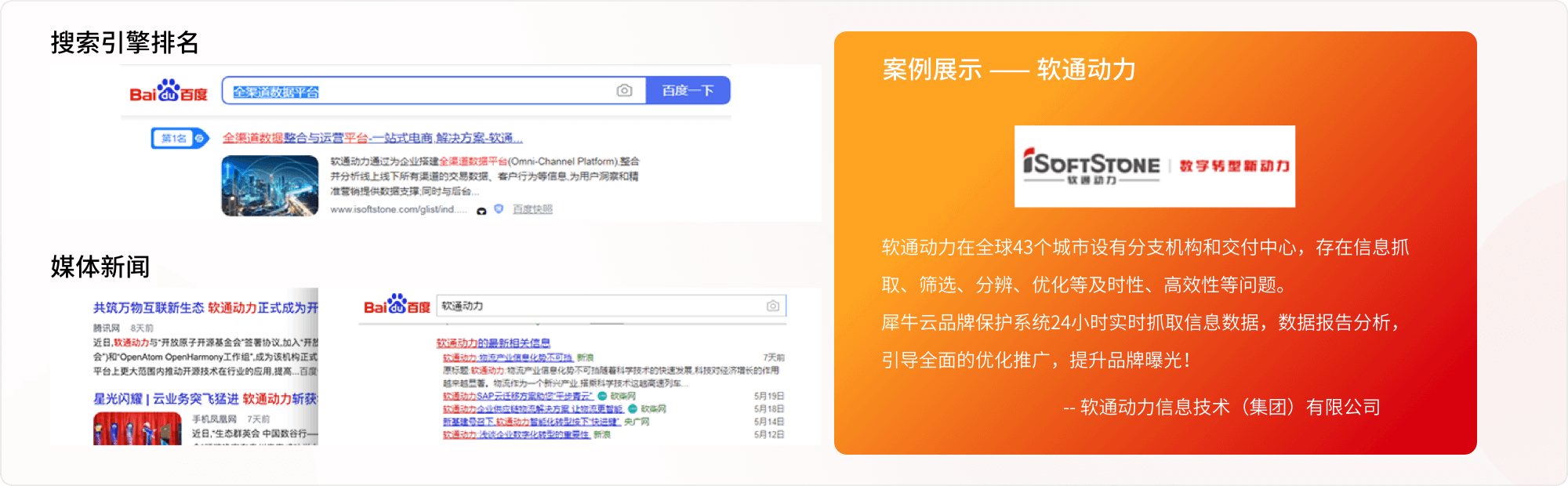Open the 共筑万物互联新生态 news headline
This screenshot has width=1568, height=486.
click(x=205, y=308)
